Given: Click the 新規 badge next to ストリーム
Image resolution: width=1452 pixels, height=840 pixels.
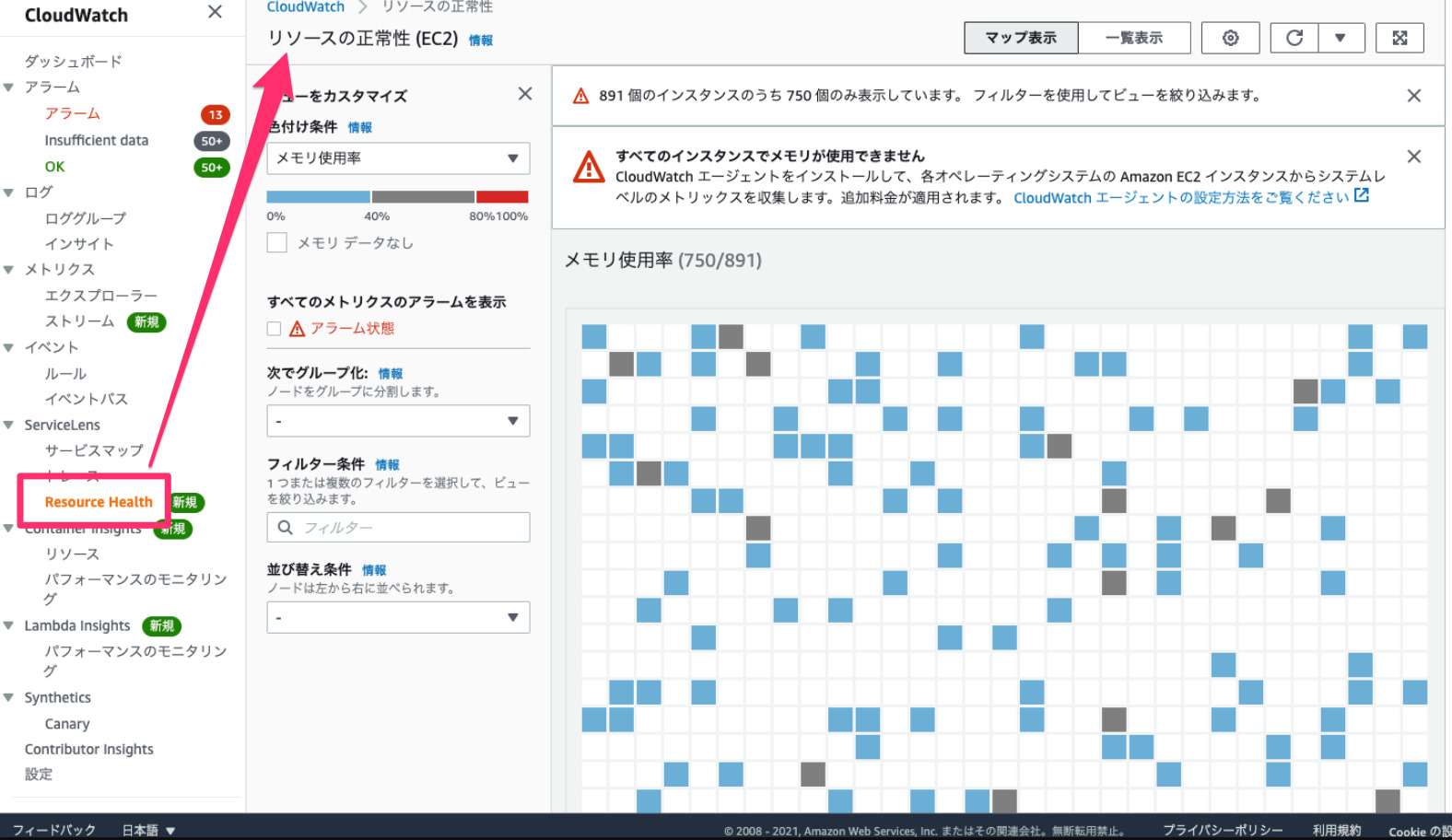Looking at the screenshot, I should pos(146,321).
